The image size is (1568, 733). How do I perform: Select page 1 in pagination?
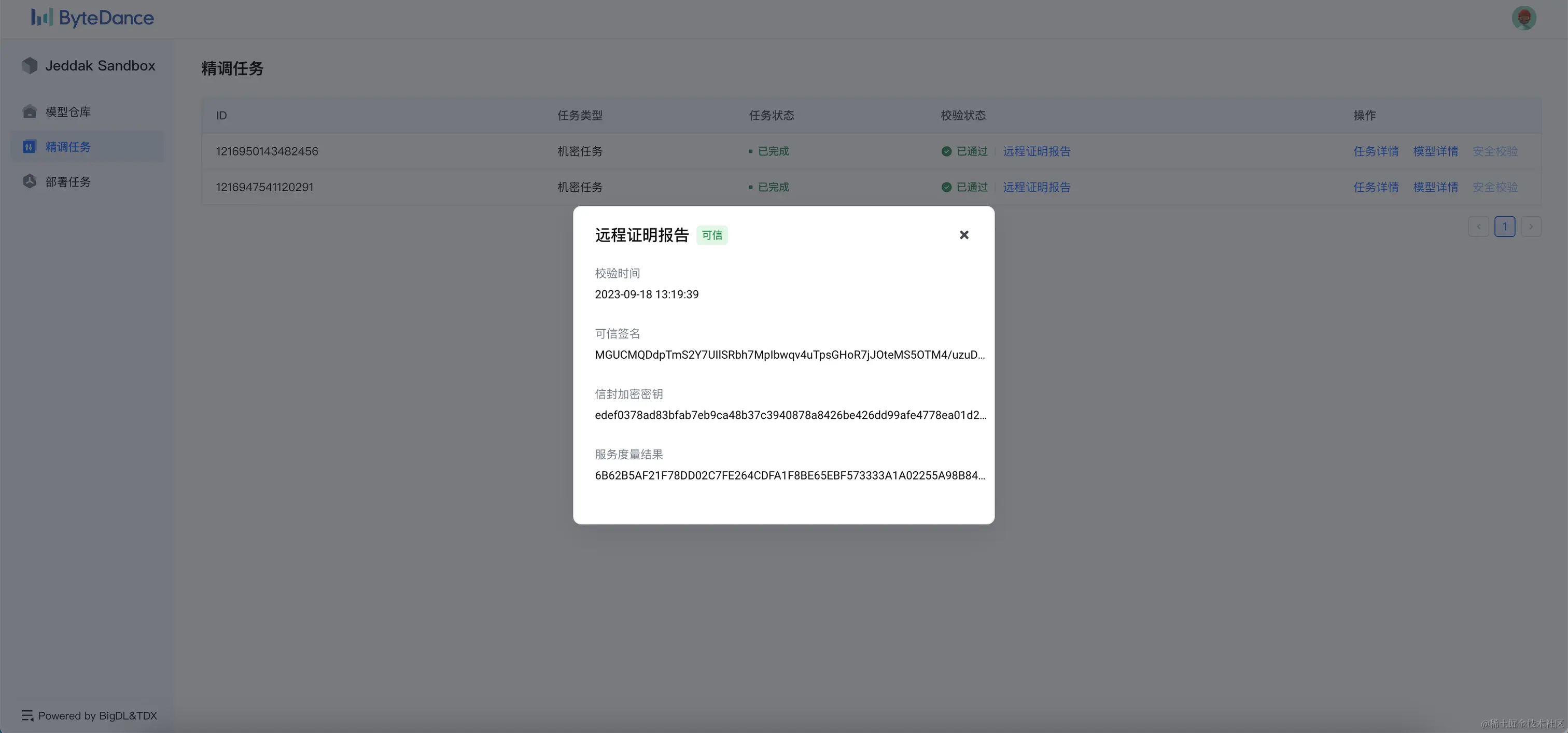1504,227
